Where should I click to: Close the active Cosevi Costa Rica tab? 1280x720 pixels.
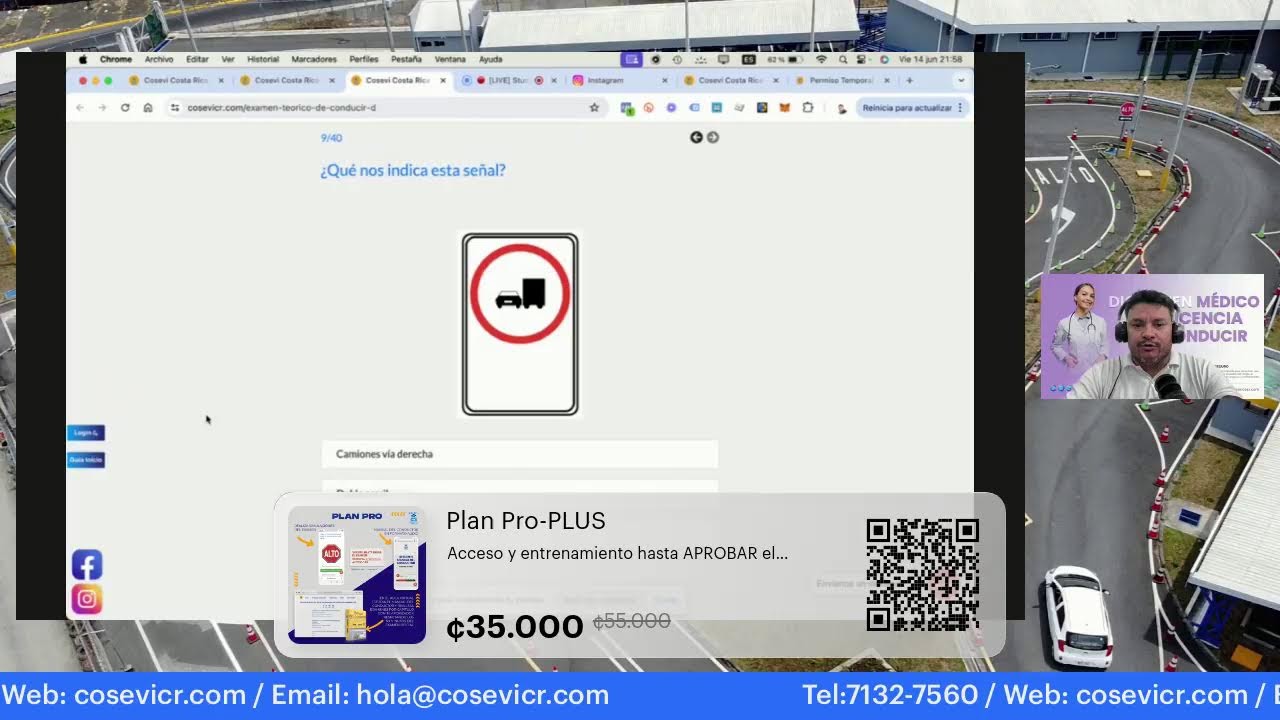(443, 80)
